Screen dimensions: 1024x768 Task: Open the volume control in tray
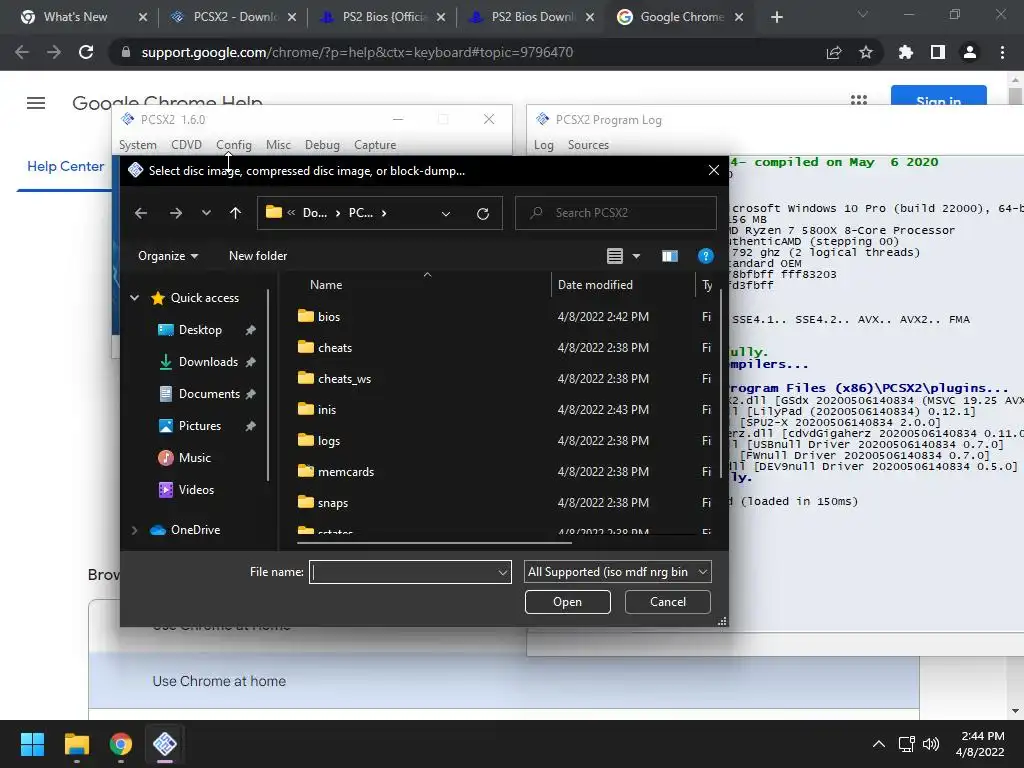tap(931, 744)
